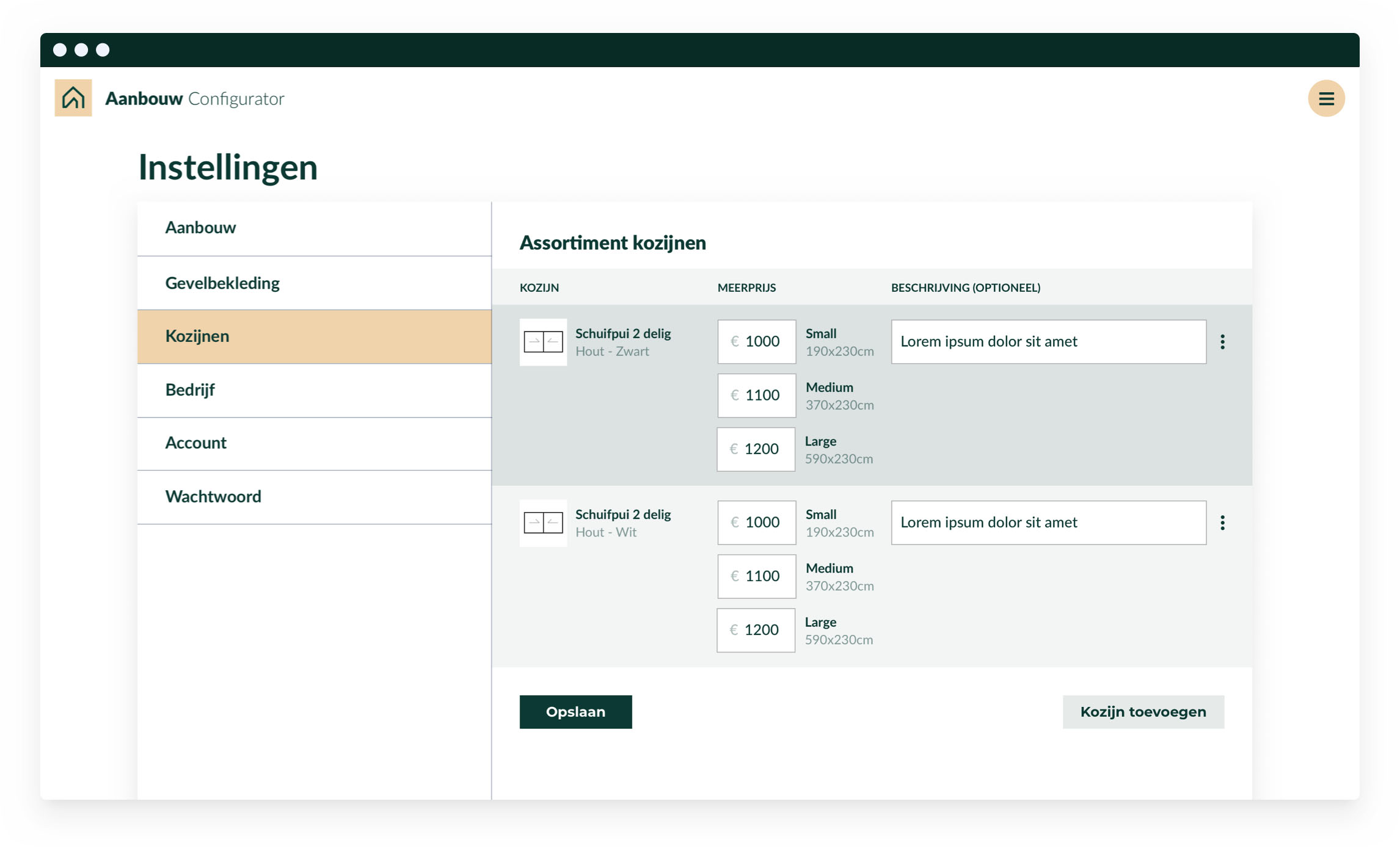Click the Aanbouw Configurator home logo

tap(73, 97)
